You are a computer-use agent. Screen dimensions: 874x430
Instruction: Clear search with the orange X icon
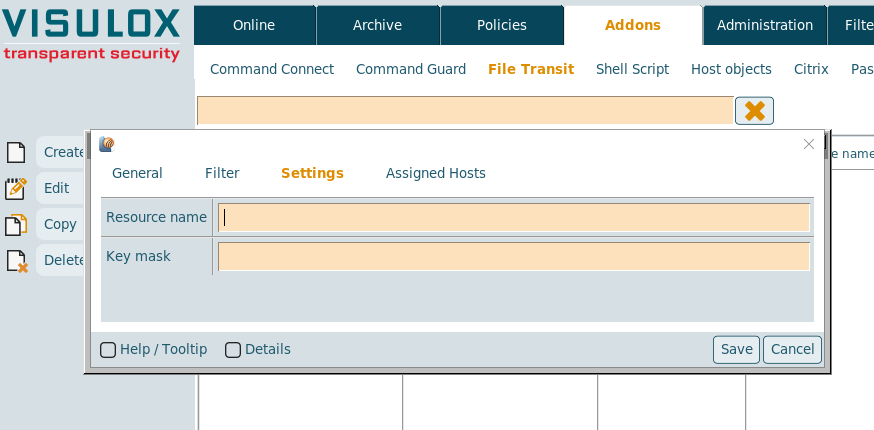[x=754, y=111]
